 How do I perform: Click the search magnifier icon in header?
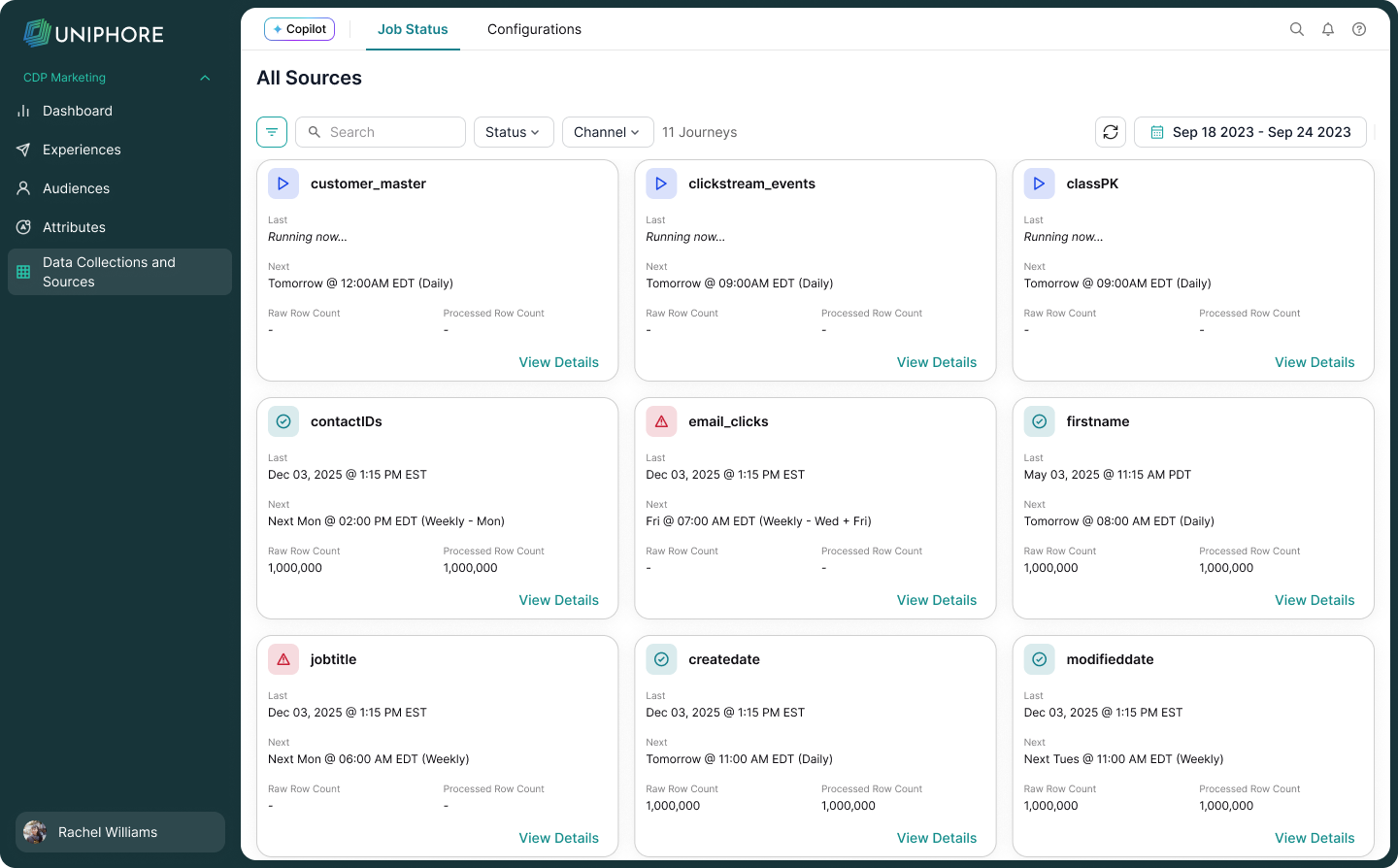tap(1296, 29)
